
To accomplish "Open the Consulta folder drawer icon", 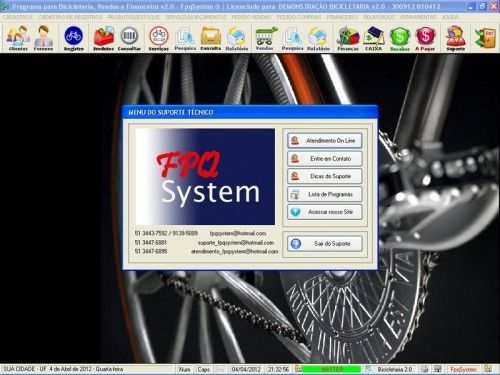I will (211, 38).
